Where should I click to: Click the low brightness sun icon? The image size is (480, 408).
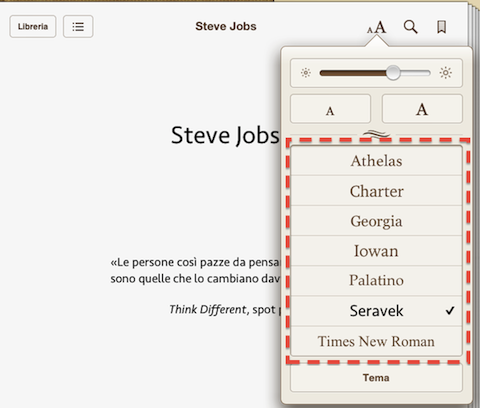pyautogui.click(x=306, y=73)
